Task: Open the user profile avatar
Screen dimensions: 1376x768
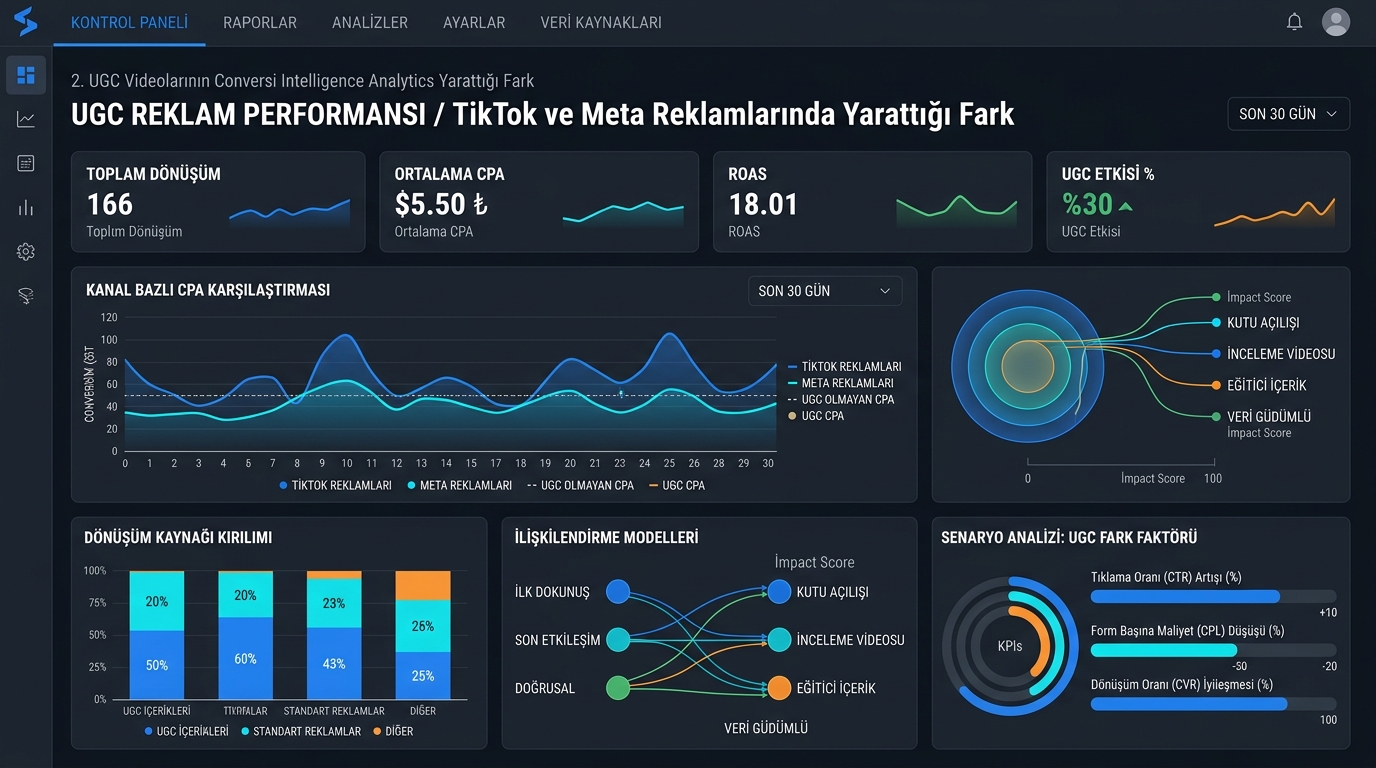Action: tap(1336, 22)
